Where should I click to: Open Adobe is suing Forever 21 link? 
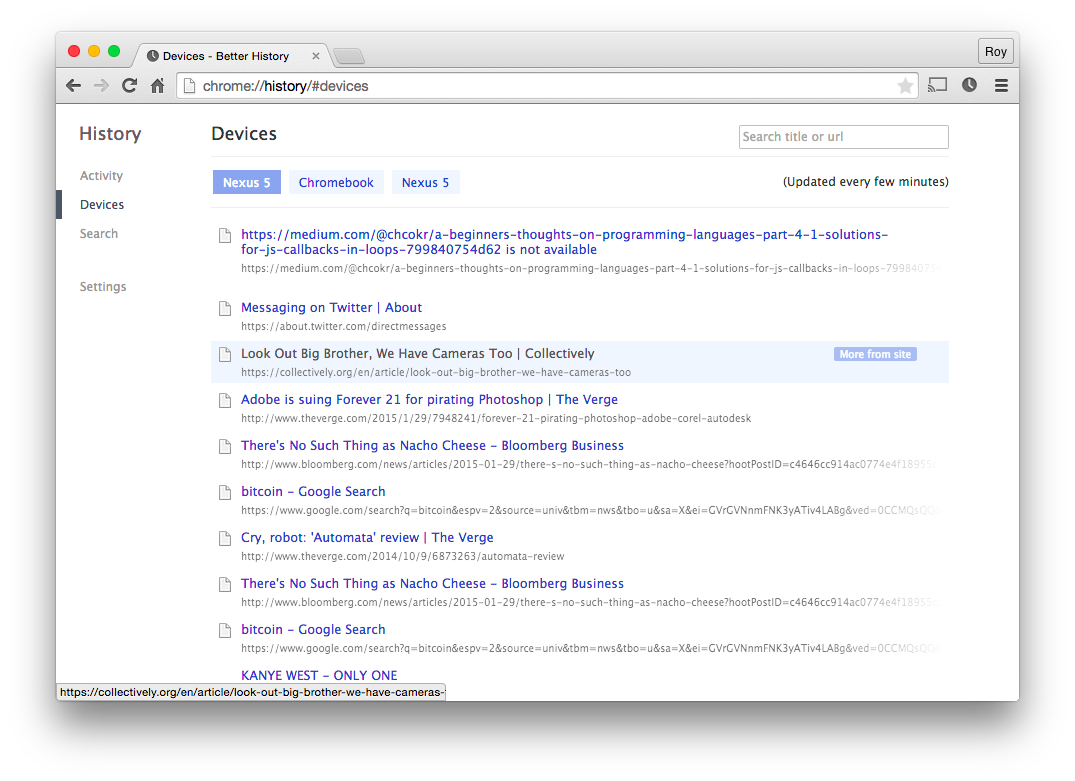point(429,400)
